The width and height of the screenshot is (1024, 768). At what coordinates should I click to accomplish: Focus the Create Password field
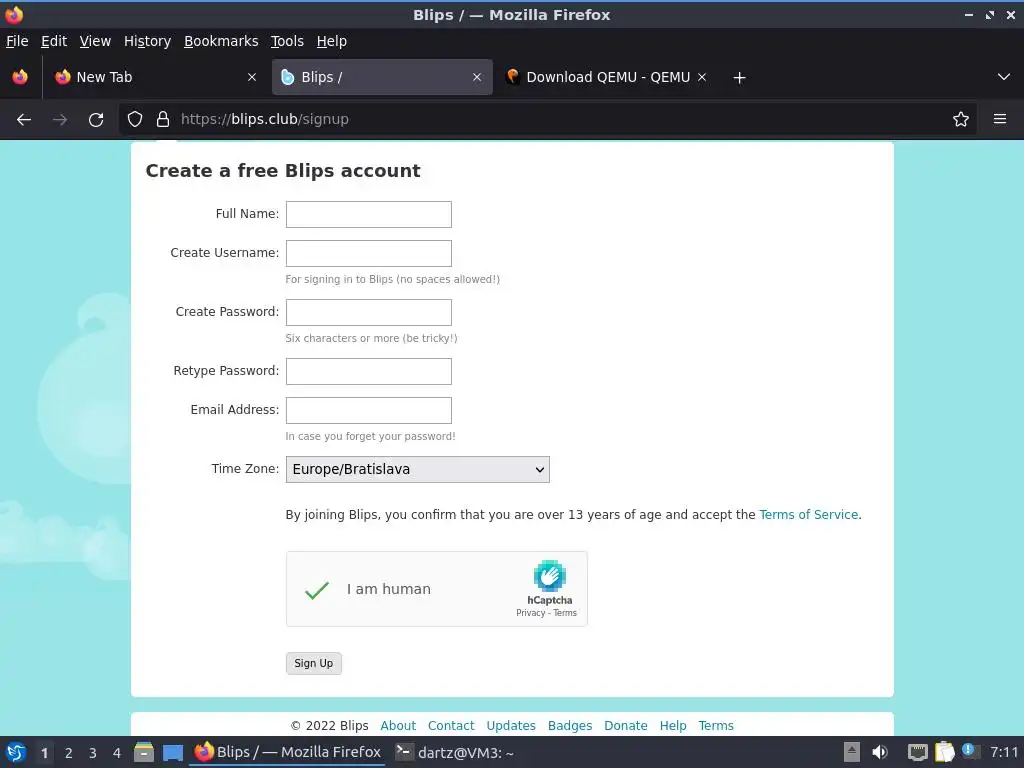click(x=368, y=312)
